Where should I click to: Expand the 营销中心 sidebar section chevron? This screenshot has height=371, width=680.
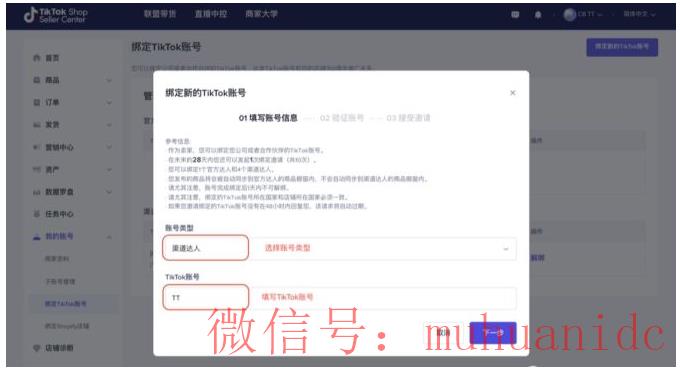tap(109, 148)
